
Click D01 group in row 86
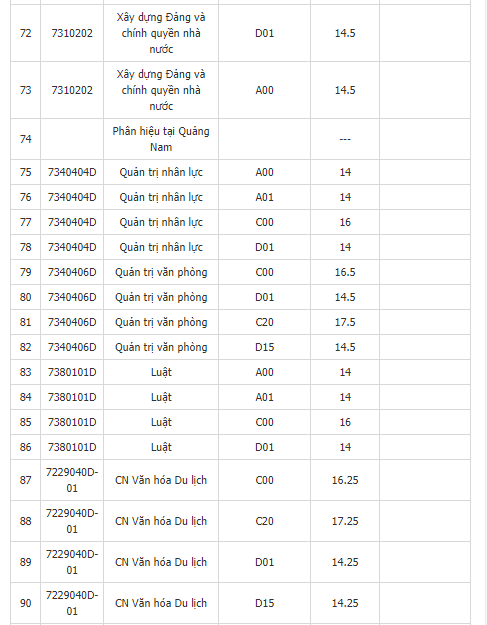coord(264,447)
